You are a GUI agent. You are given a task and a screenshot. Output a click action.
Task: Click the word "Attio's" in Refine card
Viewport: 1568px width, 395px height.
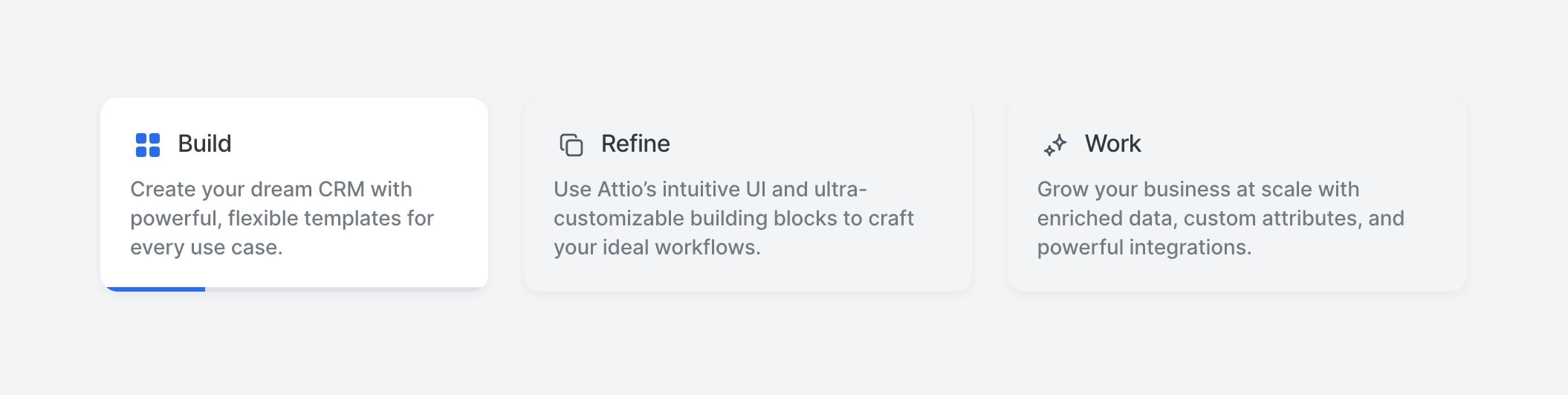click(626, 190)
